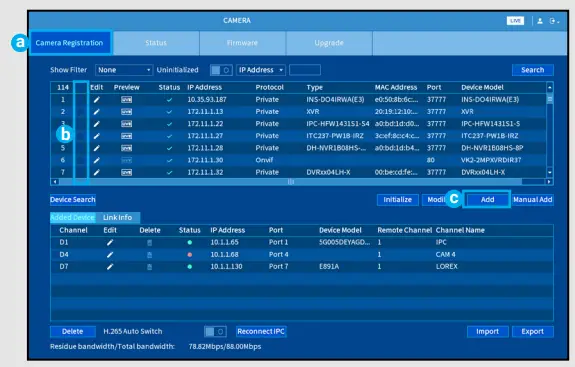Edit the Onvif device 172.11.1.30
The width and height of the screenshot is (575, 367).
click(96, 160)
